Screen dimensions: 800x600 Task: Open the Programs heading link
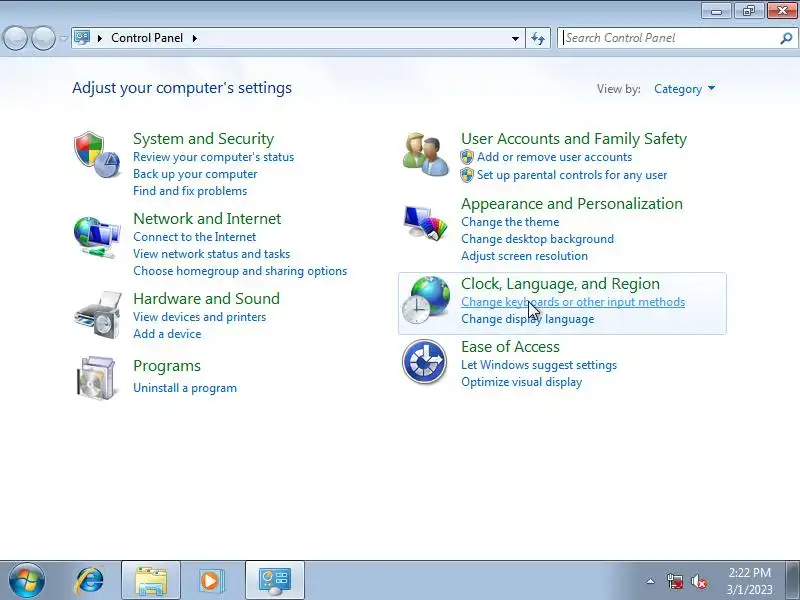[x=167, y=366]
